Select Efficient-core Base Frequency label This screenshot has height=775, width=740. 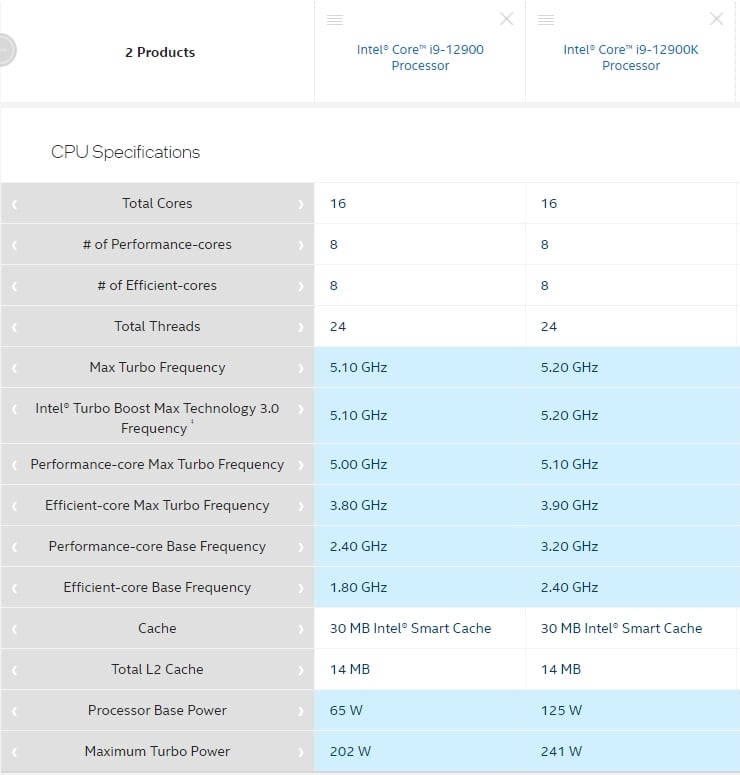(157, 587)
